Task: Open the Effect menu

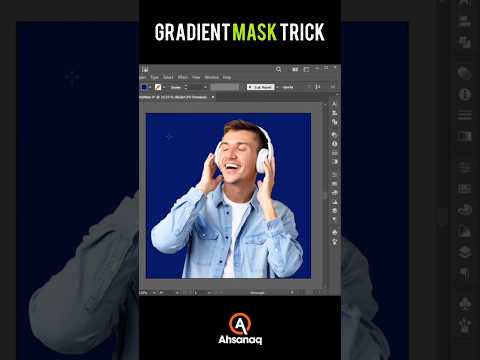Action: point(183,77)
